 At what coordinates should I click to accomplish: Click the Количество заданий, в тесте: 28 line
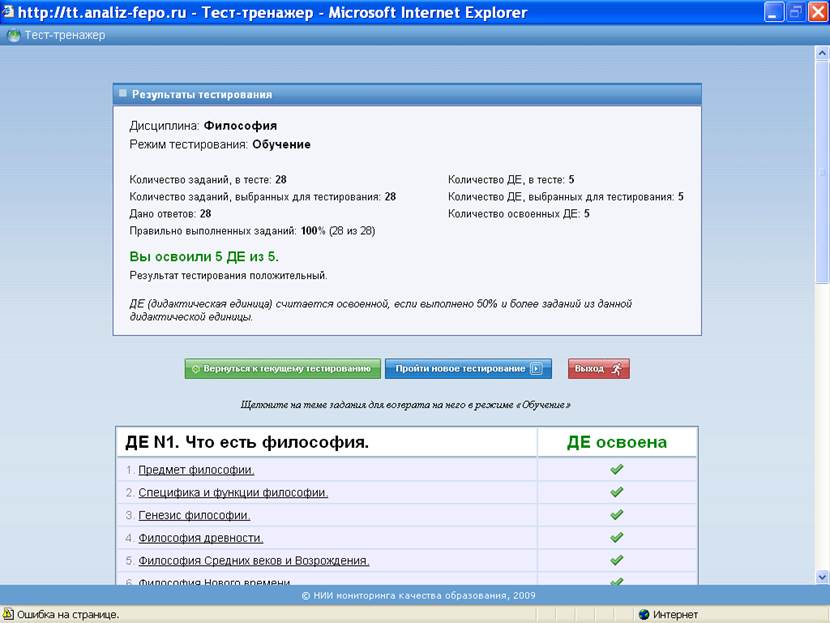click(x=208, y=180)
